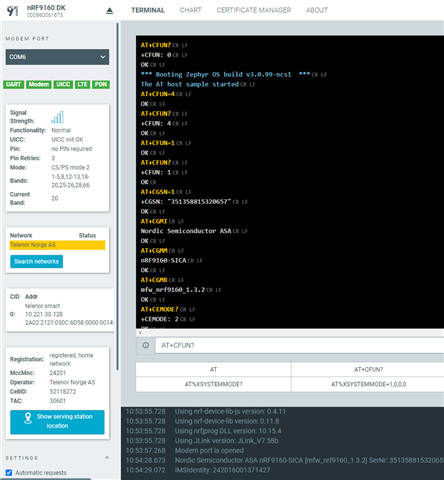Click the CellID value 52118272
This screenshot has width=444, height=480.
[x=63, y=391]
